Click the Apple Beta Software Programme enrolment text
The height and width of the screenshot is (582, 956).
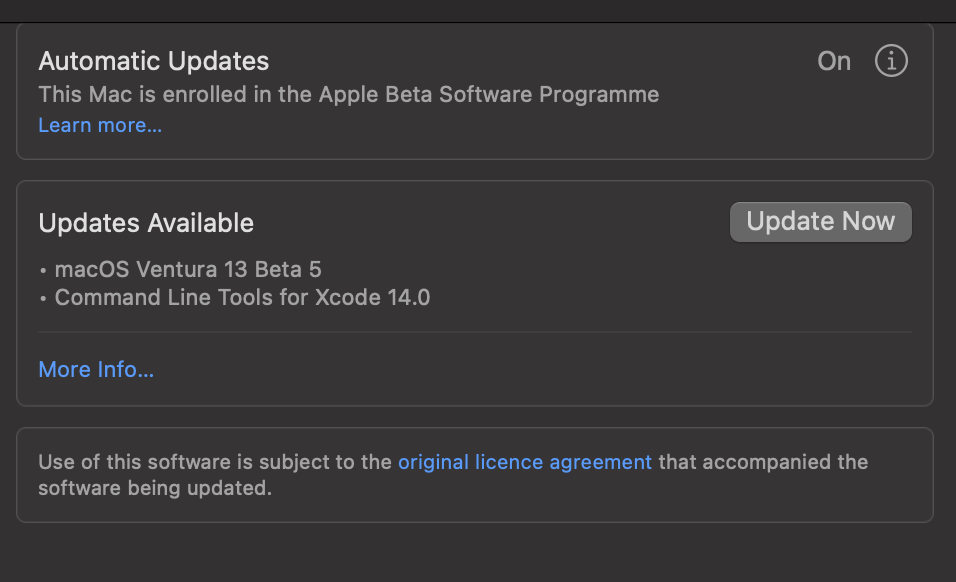pos(348,95)
